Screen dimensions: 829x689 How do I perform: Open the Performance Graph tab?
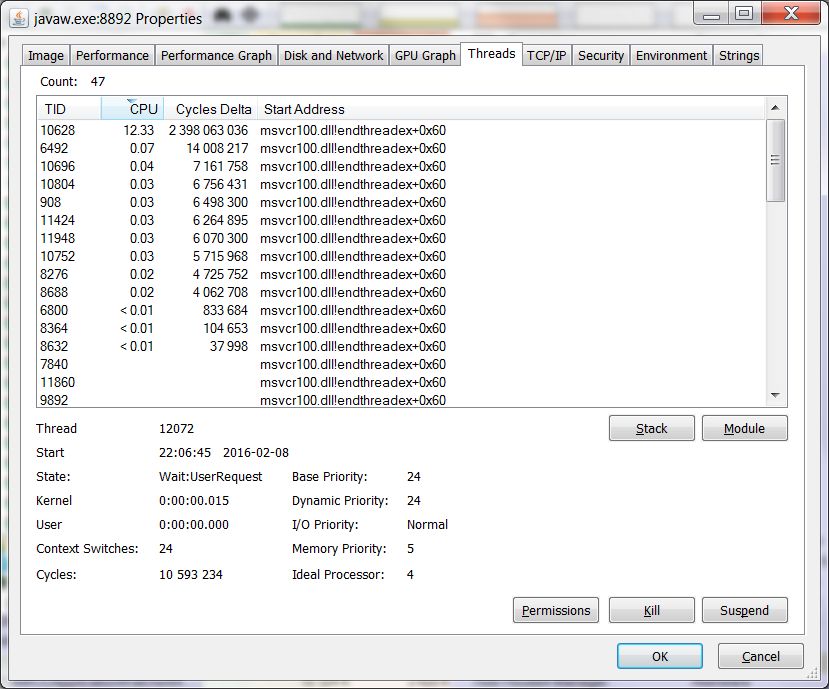pos(216,56)
